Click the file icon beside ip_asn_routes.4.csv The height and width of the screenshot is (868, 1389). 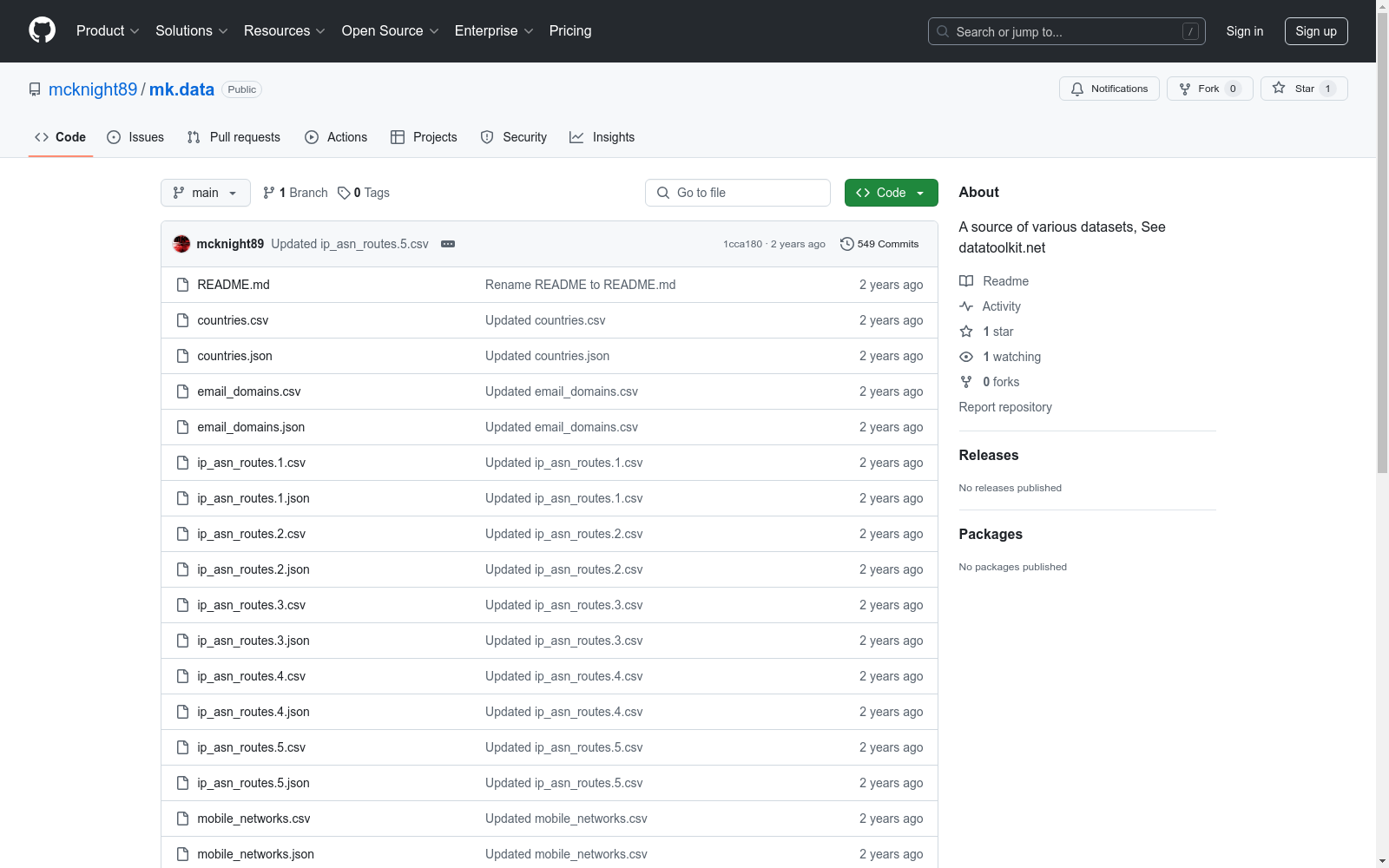point(182,676)
